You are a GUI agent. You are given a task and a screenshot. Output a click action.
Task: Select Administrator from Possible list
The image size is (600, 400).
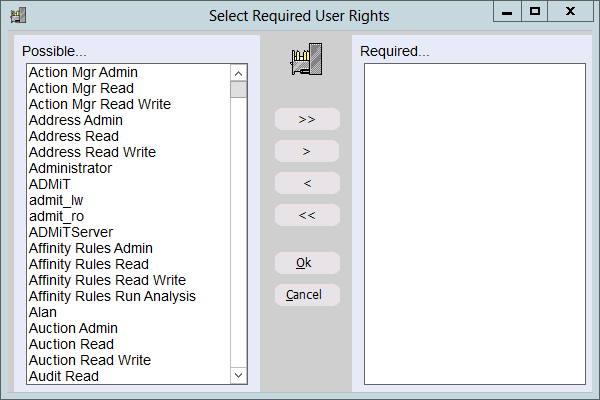click(x=70, y=168)
